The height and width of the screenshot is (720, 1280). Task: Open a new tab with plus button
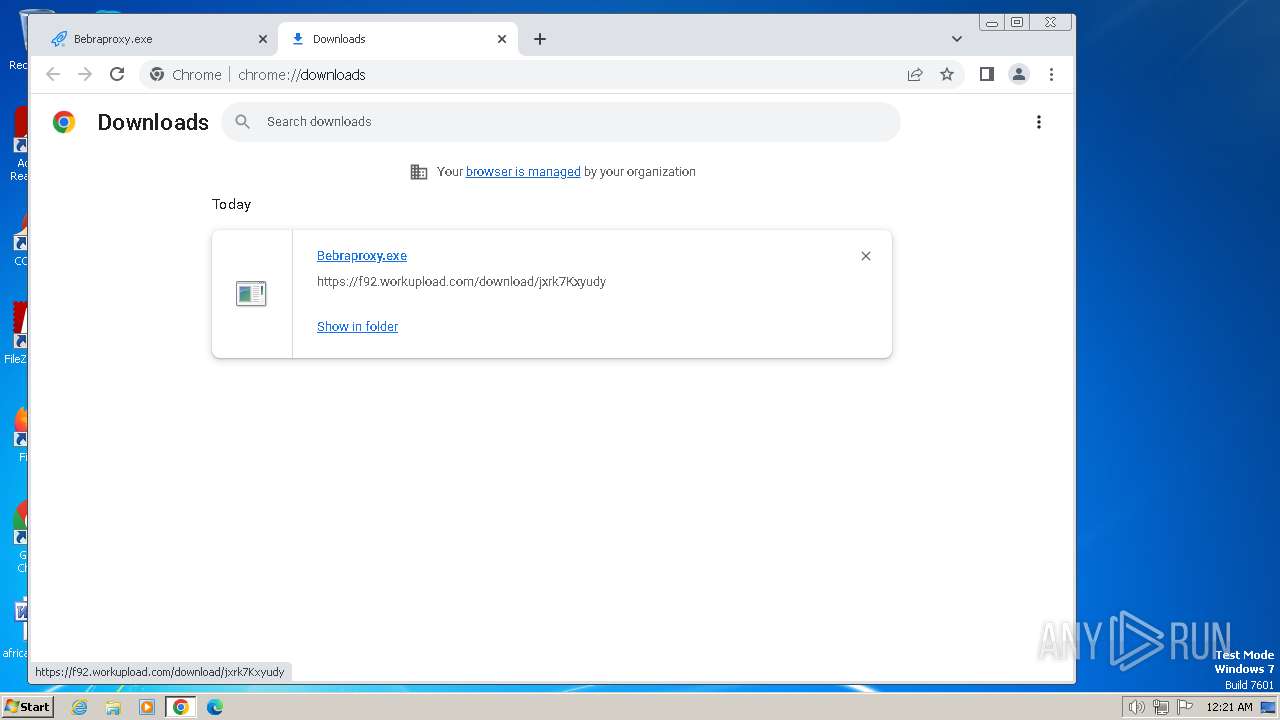(x=540, y=39)
